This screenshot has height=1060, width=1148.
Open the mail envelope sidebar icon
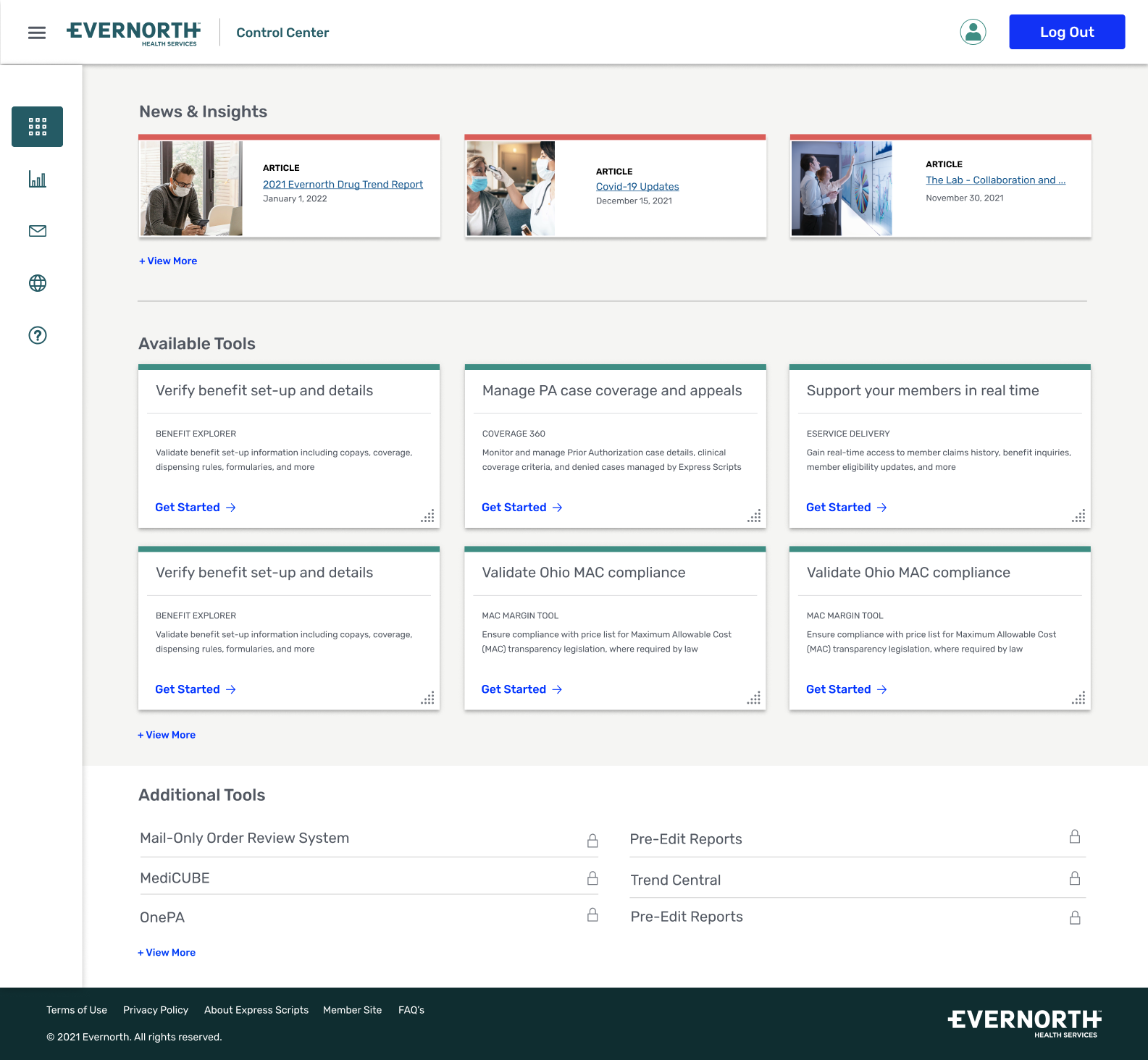tap(38, 231)
